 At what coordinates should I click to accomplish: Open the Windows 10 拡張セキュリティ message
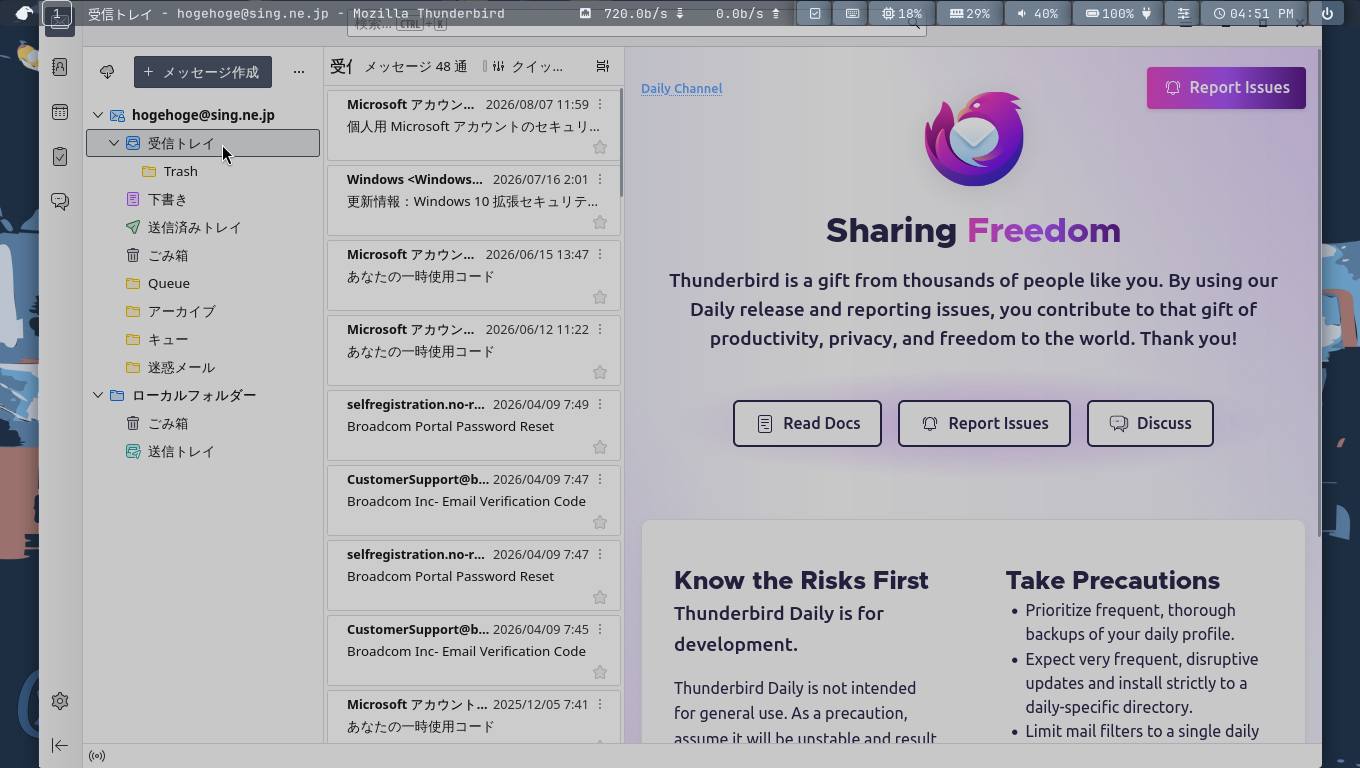[x=473, y=200]
